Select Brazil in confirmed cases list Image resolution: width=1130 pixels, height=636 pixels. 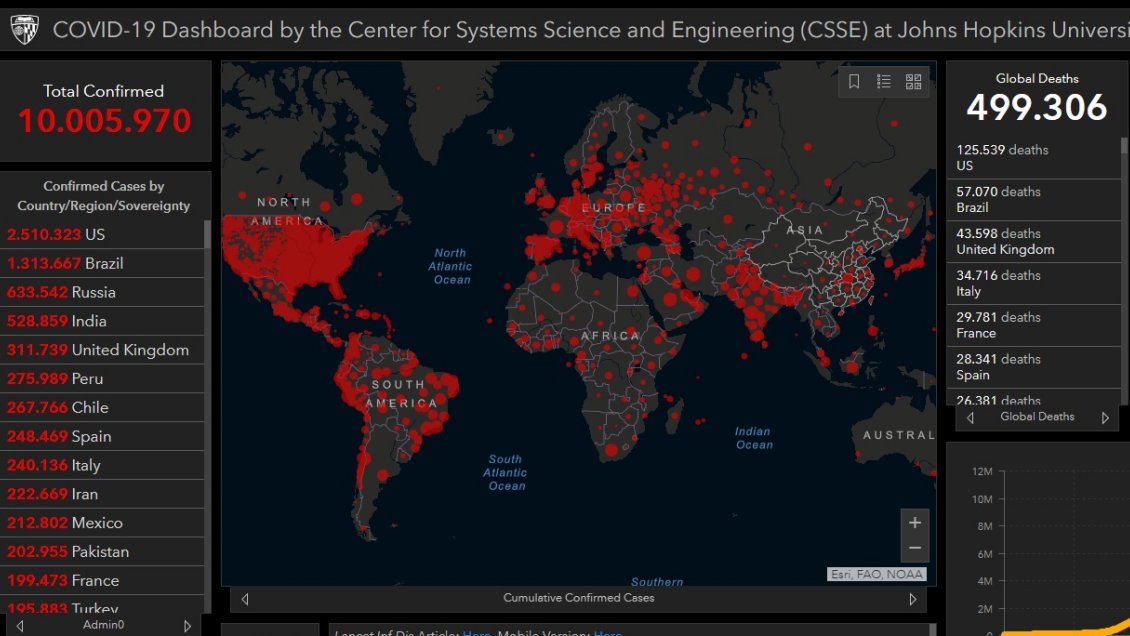click(x=100, y=263)
